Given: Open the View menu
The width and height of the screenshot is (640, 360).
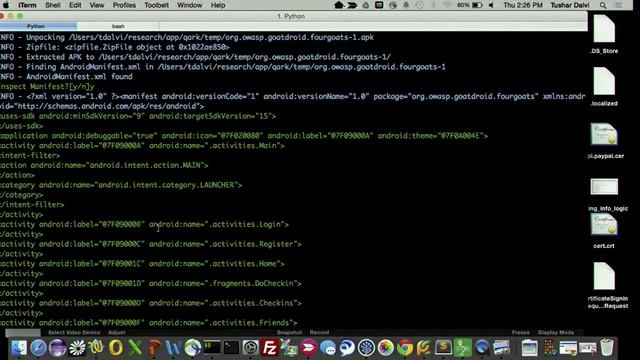Looking at the screenshot, I should 97,5.
